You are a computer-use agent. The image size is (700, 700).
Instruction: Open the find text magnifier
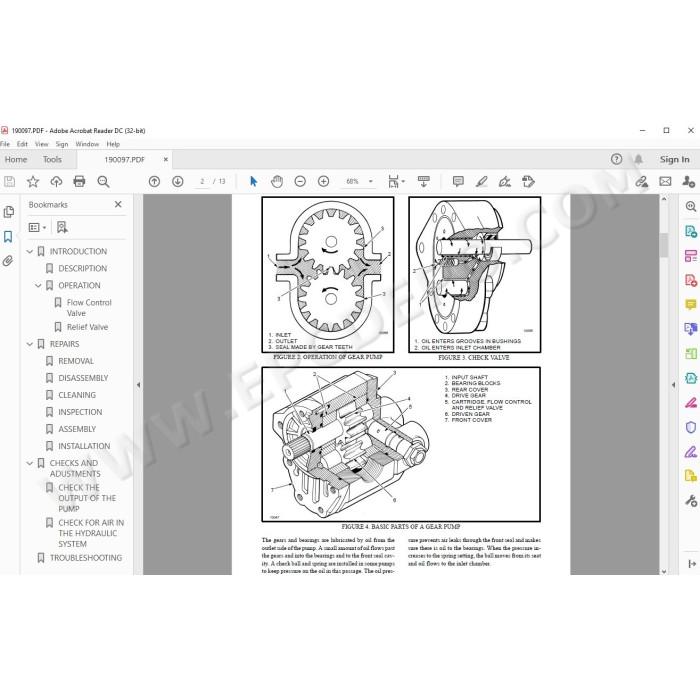click(103, 182)
